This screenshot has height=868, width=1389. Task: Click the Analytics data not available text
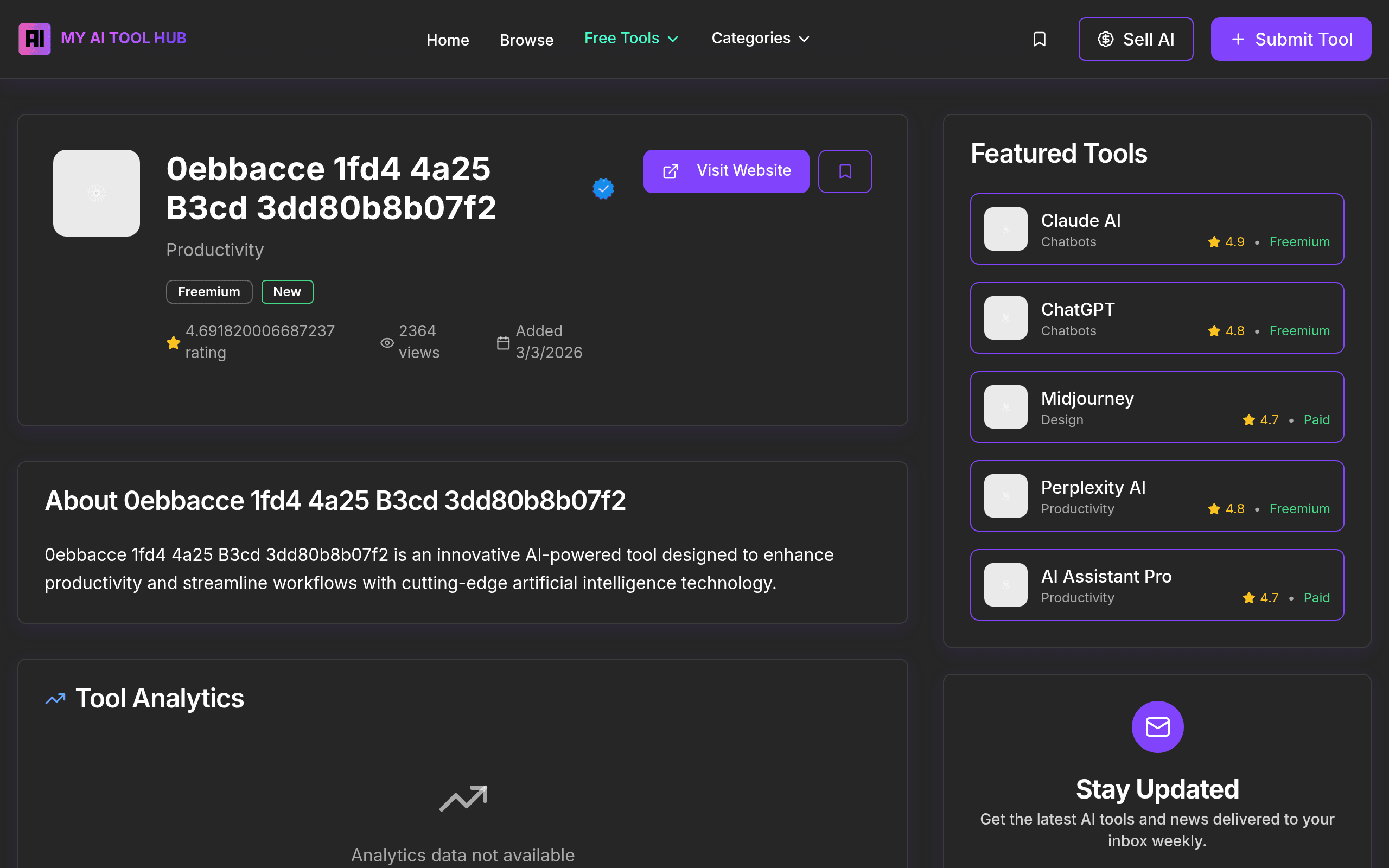463,855
